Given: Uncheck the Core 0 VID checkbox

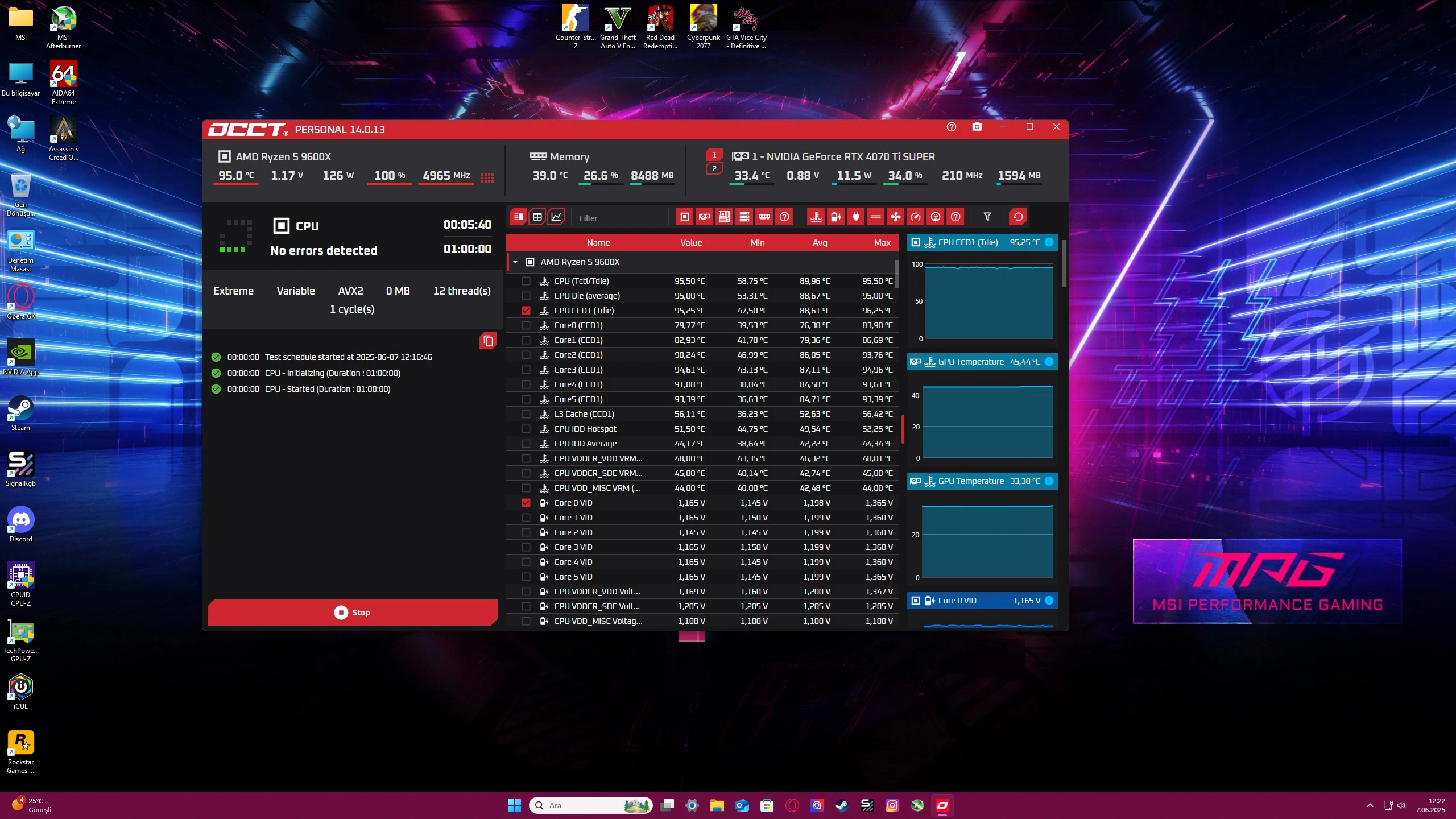Looking at the screenshot, I should click(526, 503).
